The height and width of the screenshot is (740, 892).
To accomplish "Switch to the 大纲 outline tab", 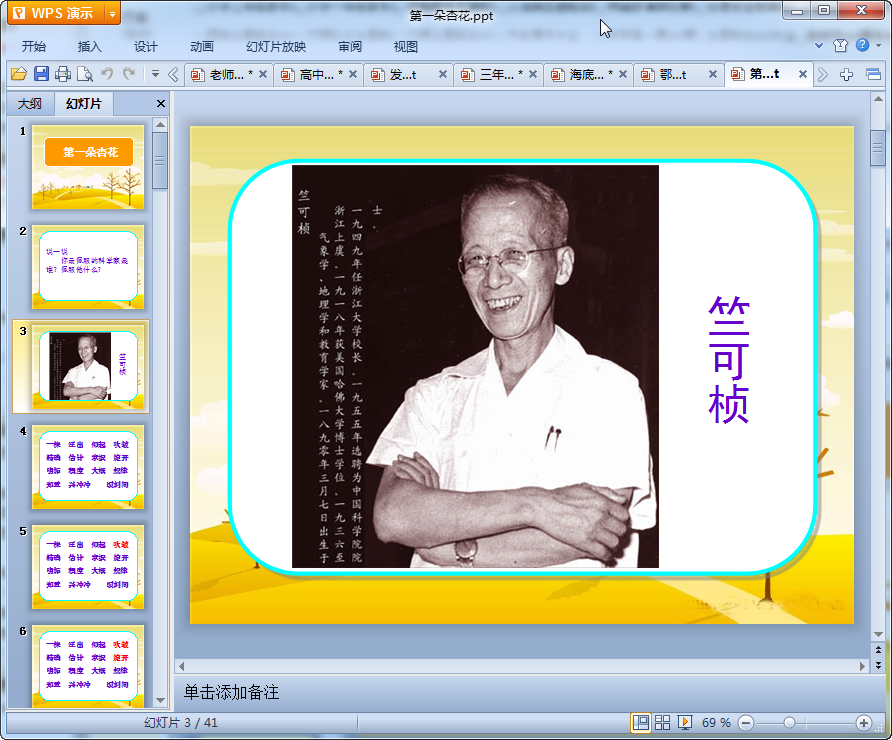I will click(30, 104).
